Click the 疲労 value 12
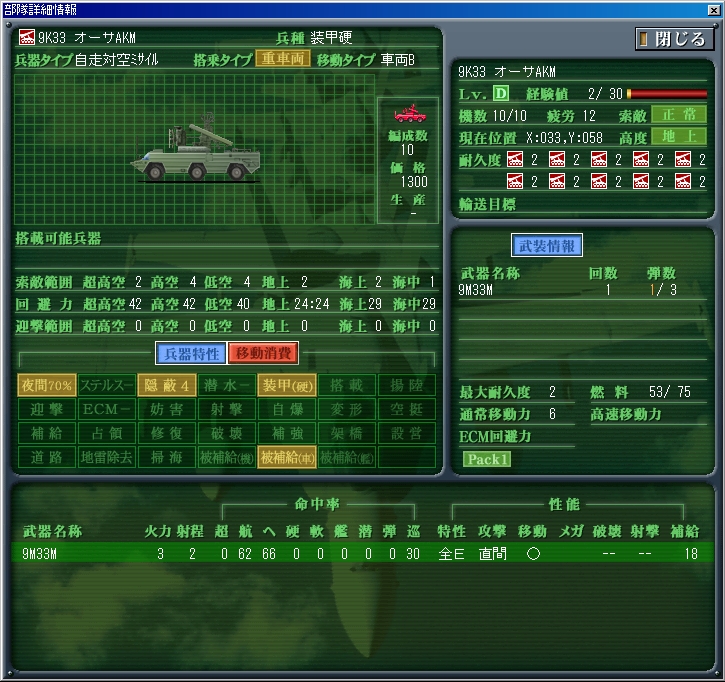Screen dimensions: 725x682 pyautogui.click(x=589, y=116)
